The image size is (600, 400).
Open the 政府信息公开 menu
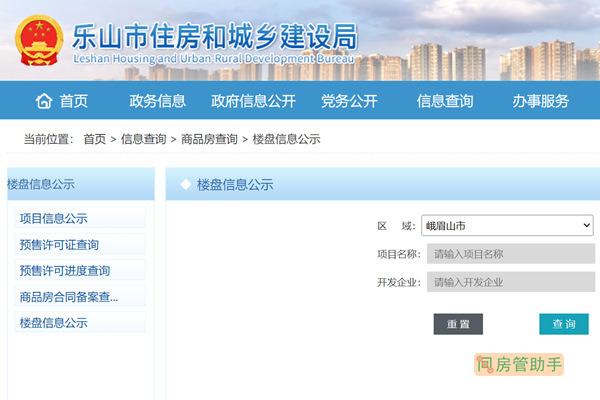(253, 101)
